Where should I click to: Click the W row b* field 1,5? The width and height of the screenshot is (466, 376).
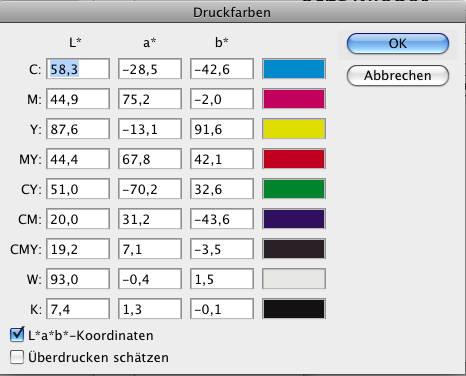[222, 279]
